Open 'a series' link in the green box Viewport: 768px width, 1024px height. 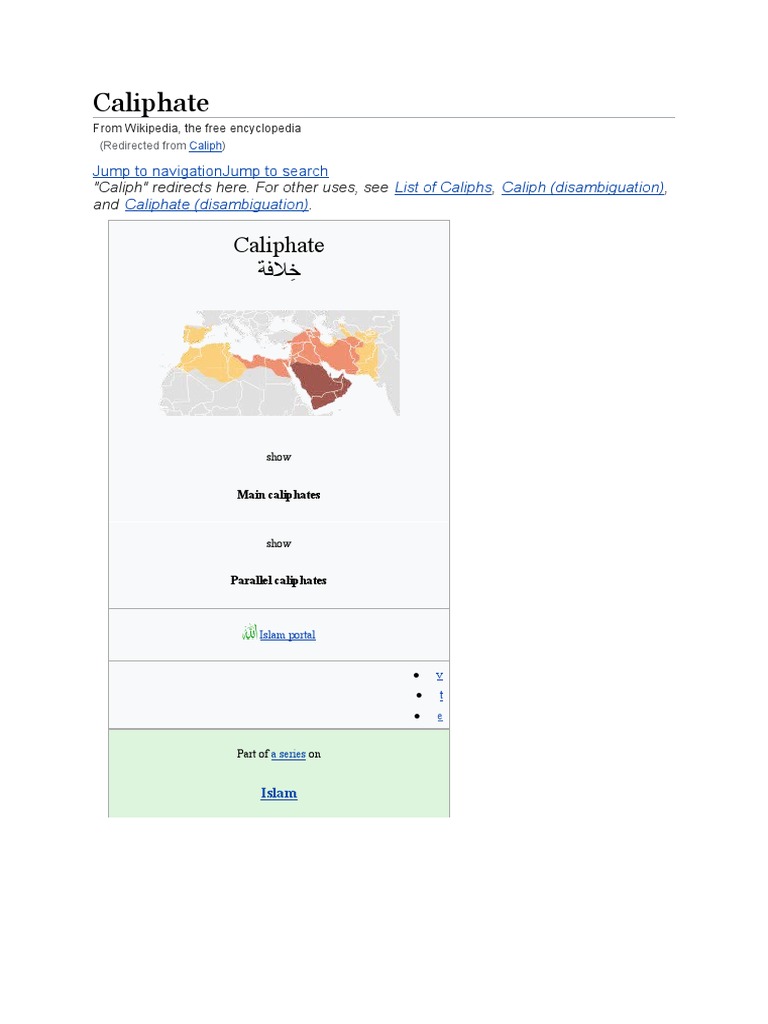(x=288, y=754)
